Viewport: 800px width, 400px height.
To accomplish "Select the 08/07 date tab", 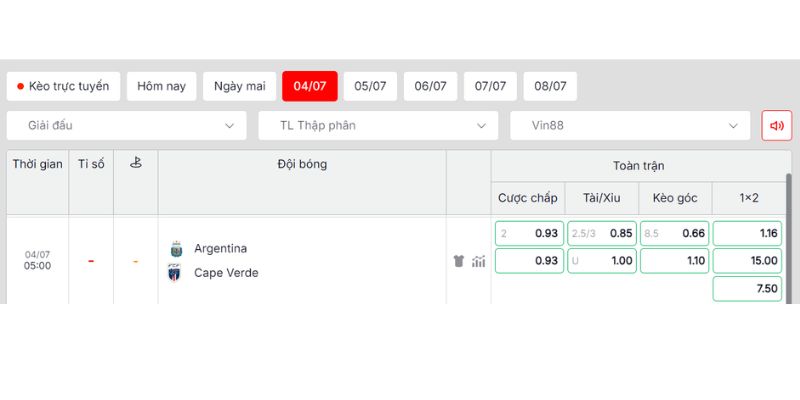I will click(551, 86).
